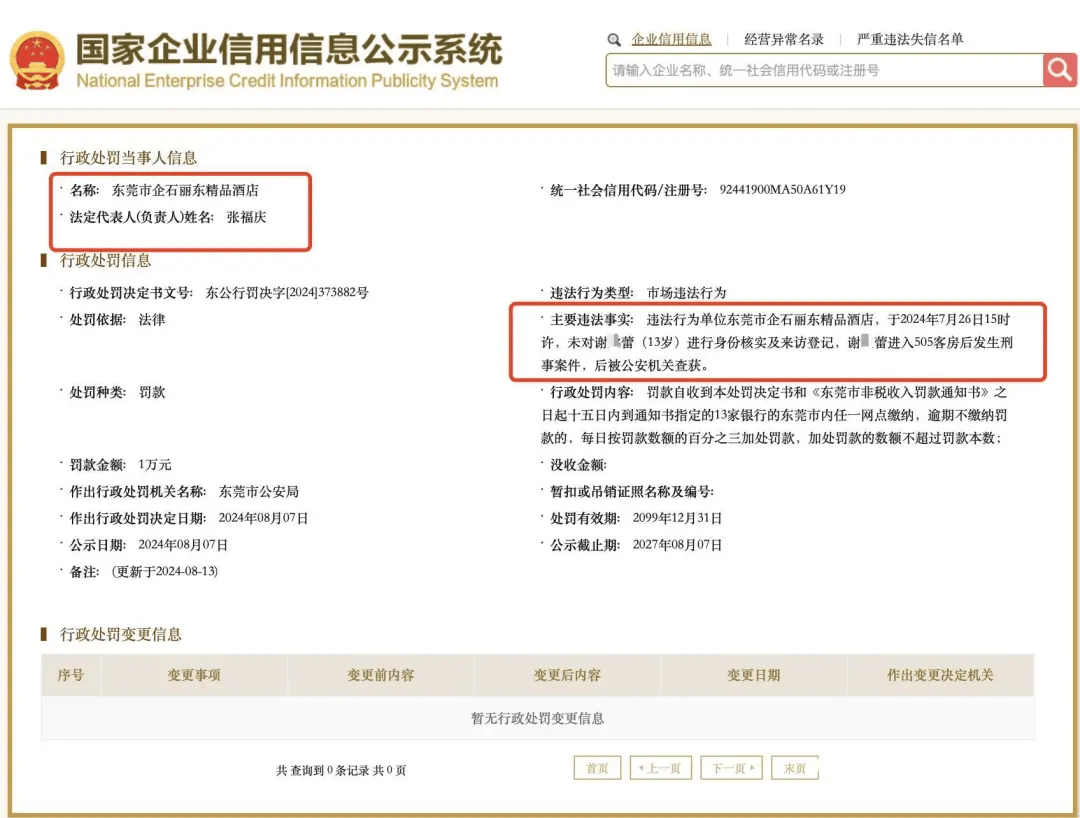
Task: Click authority name 东莞市公安局
Action: 258,492
